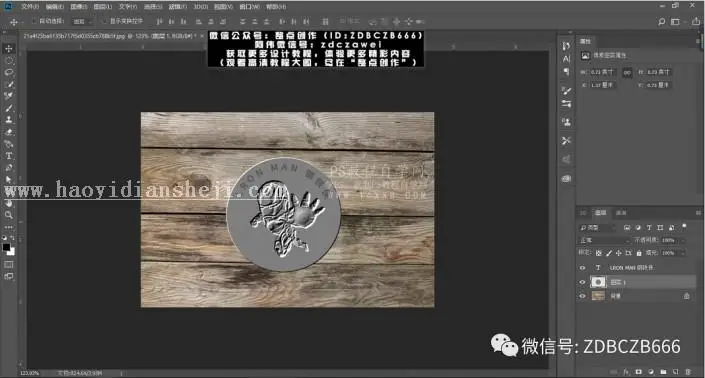Toggle lock image pixels brush icon
Viewport: 705px width, 378px height.
609,253
